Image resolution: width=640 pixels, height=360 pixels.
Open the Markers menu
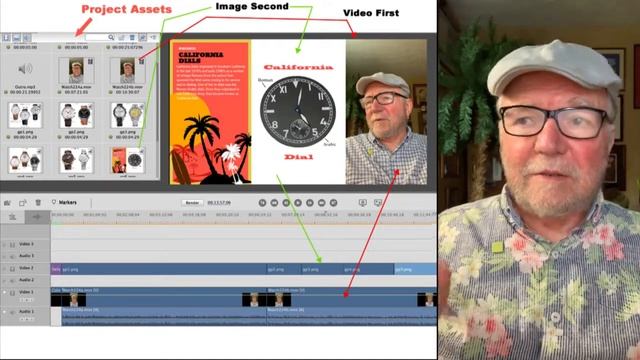point(64,202)
